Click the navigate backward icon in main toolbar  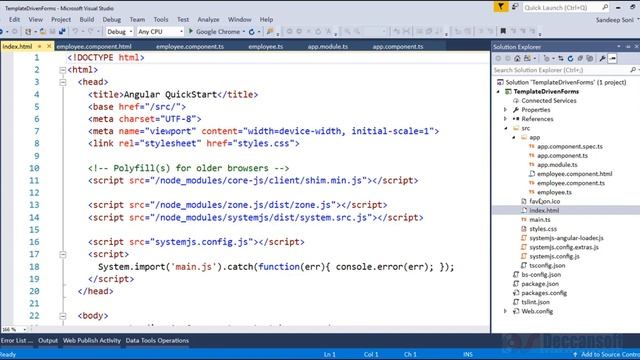[x=2, y=31]
